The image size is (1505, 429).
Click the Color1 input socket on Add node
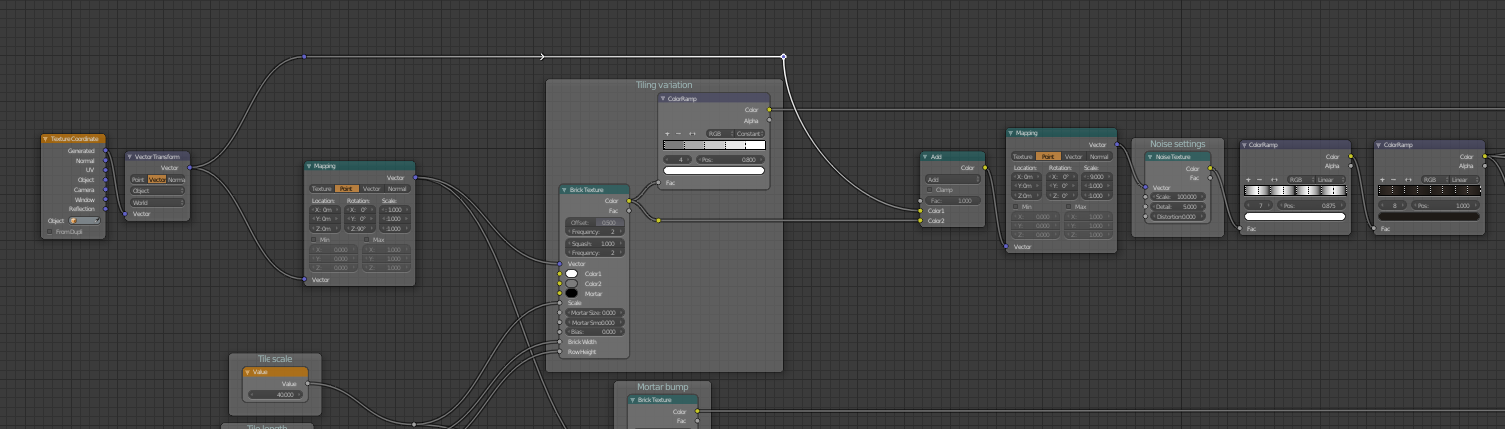point(921,211)
